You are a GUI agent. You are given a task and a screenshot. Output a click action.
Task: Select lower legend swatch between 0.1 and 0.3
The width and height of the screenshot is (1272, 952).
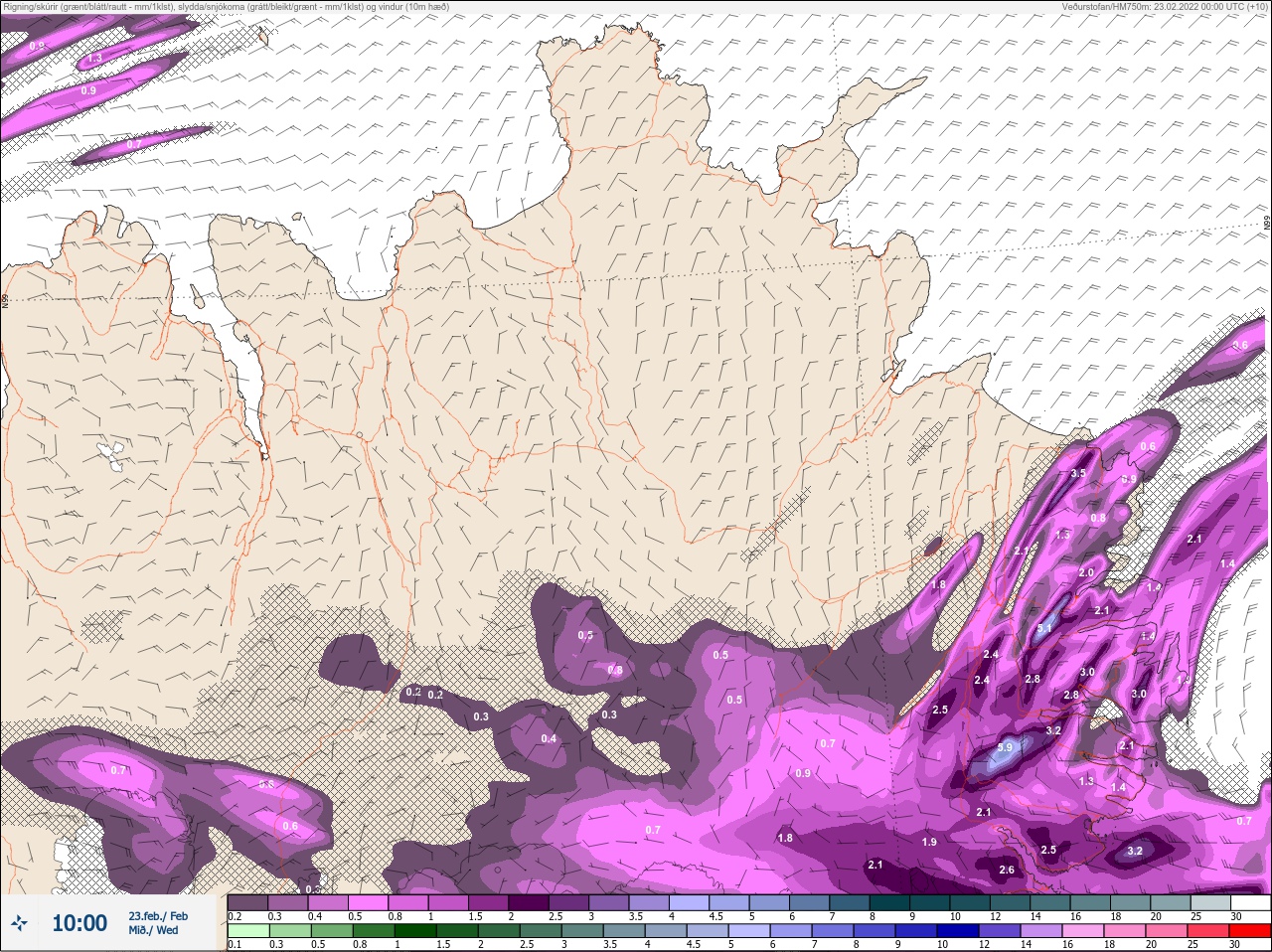click(247, 932)
